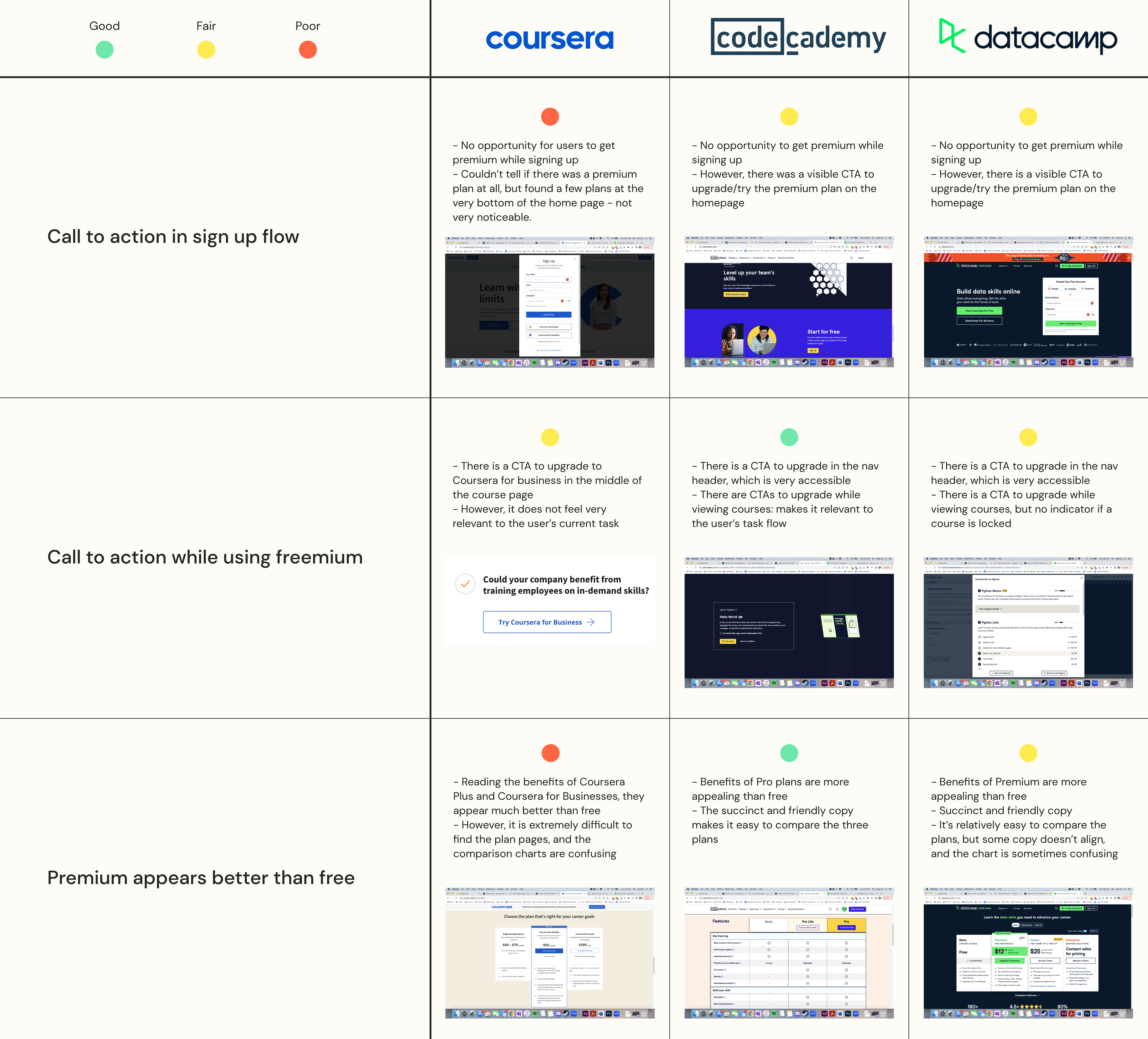Click the Codecademy note 'Benefits of Pro plans are more appealing'
Image resolution: width=1148 pixels, height=1039 pixels.
pos(770,789)
